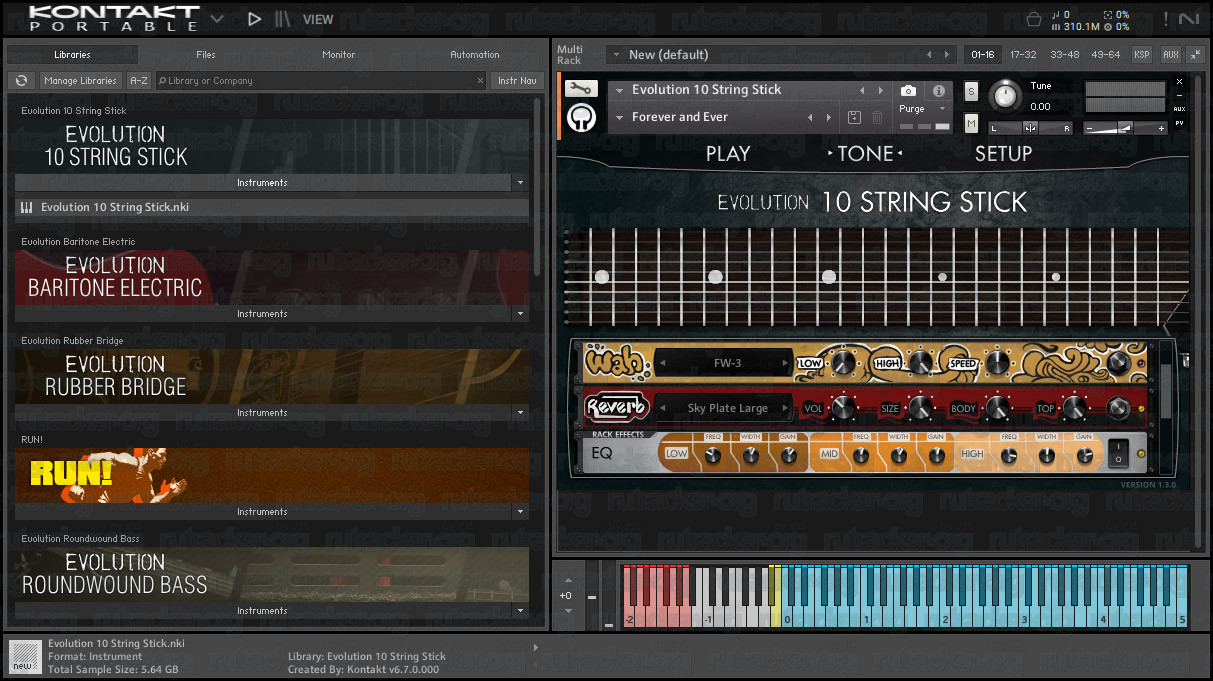The image size is (1213, 681).
Task: Expand Instruments dropdown under Evolution Baritone Electric
Action: (520, 314)
